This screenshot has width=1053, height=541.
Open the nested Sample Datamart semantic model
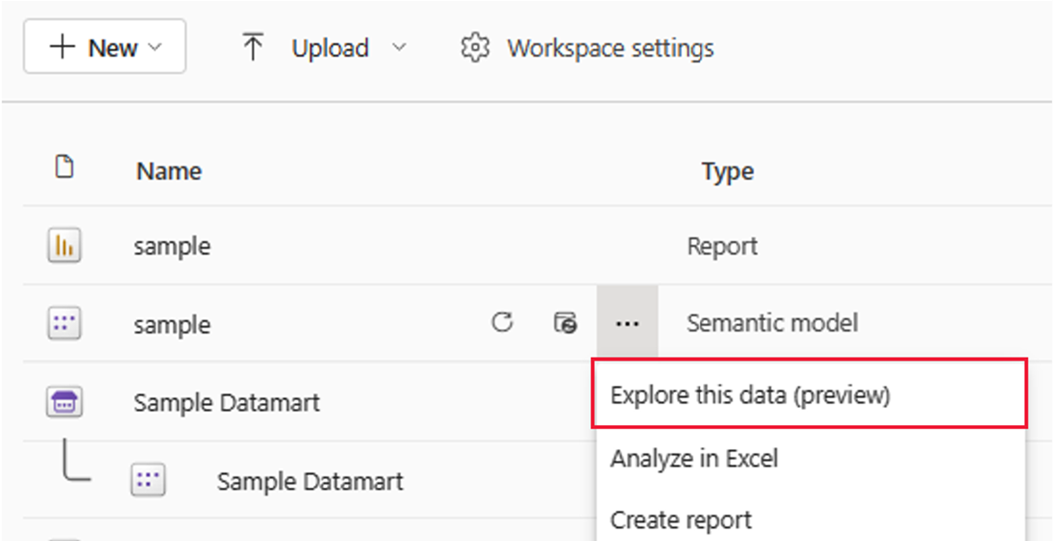point(310,481)
